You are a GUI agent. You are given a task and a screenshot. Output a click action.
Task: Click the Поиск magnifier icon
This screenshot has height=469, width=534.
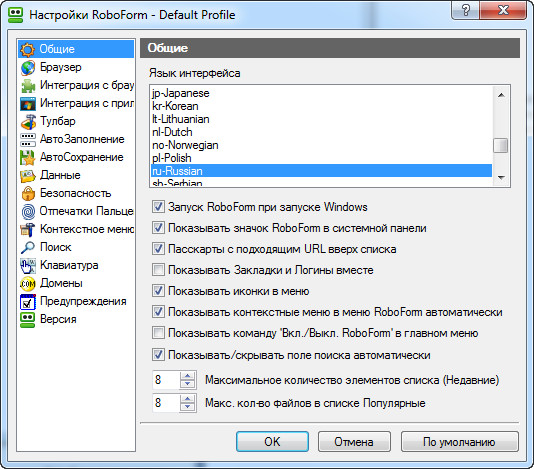pos(28,248)
